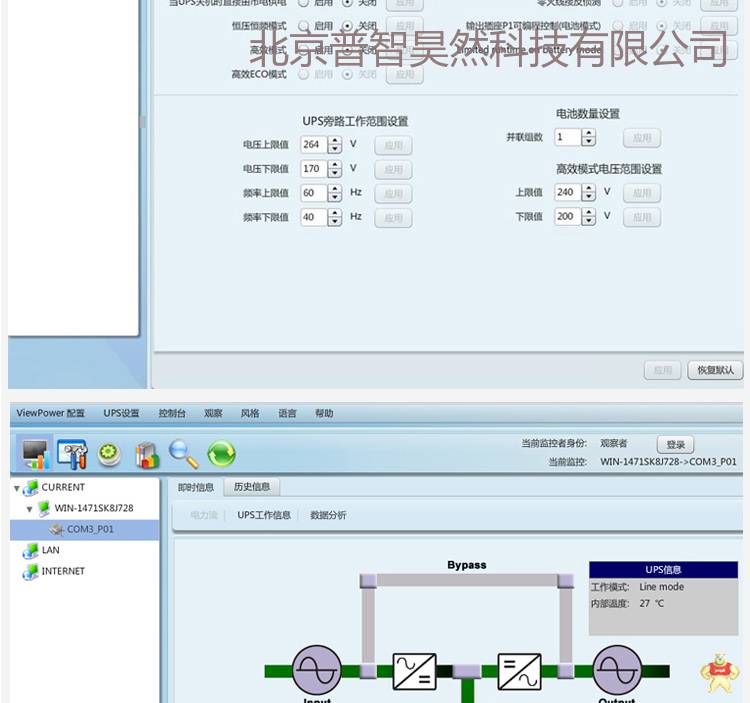750x703 pixels.
Task: Apply the 并联组数 setting
Action: click(x=642, y=138)
